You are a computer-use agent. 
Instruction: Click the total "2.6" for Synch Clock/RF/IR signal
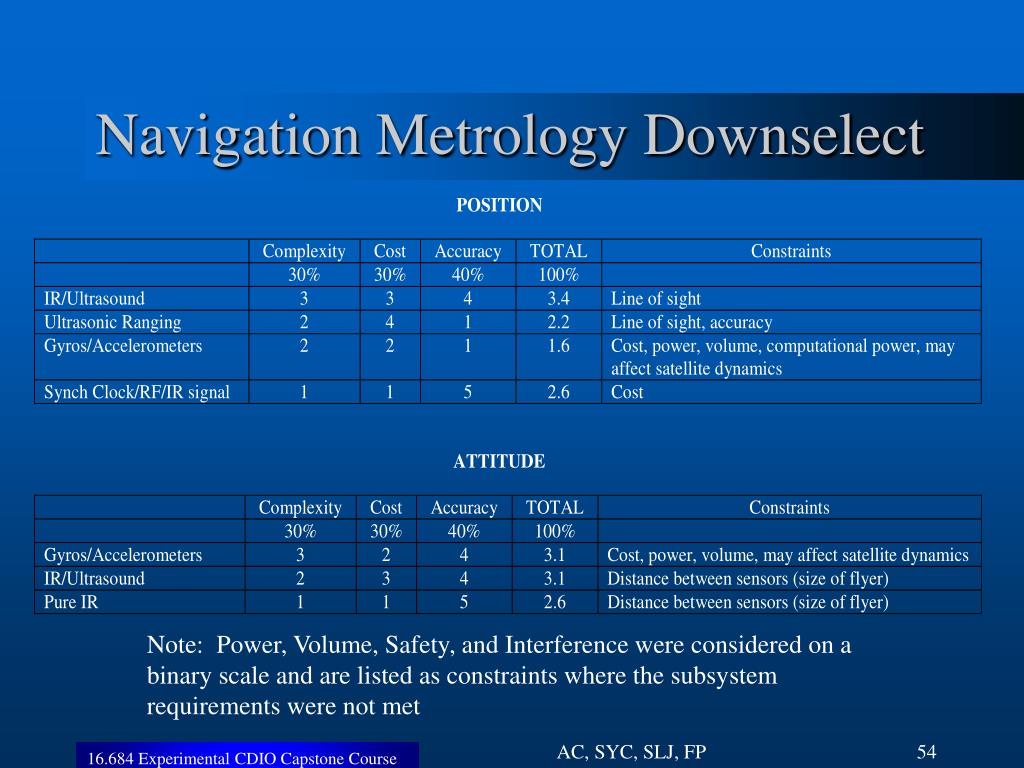click(558, 392)
